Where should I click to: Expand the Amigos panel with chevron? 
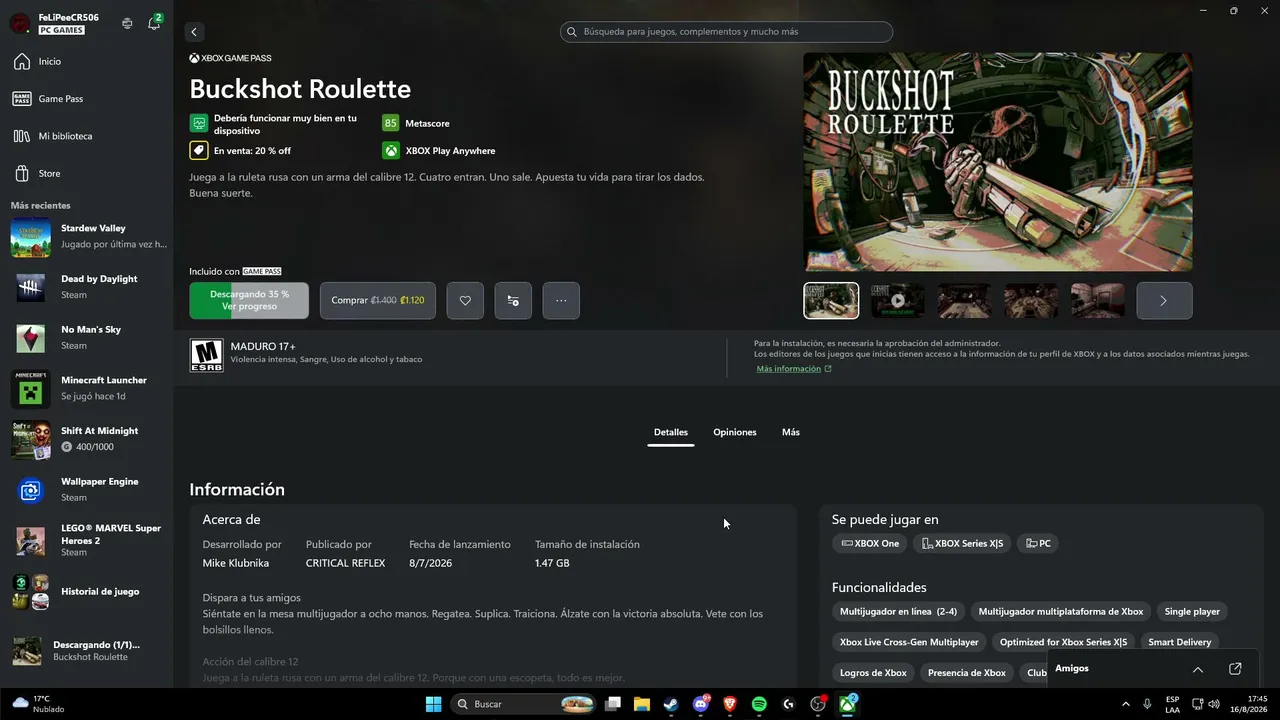(x=1197, y=669)
